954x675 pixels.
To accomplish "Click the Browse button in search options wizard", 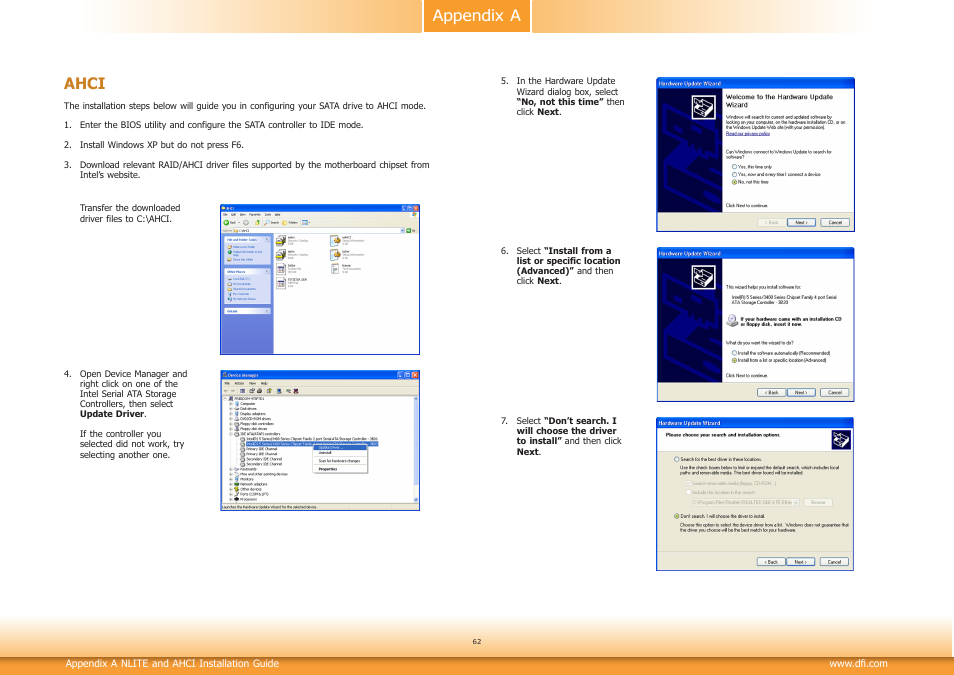I will 818,502.
